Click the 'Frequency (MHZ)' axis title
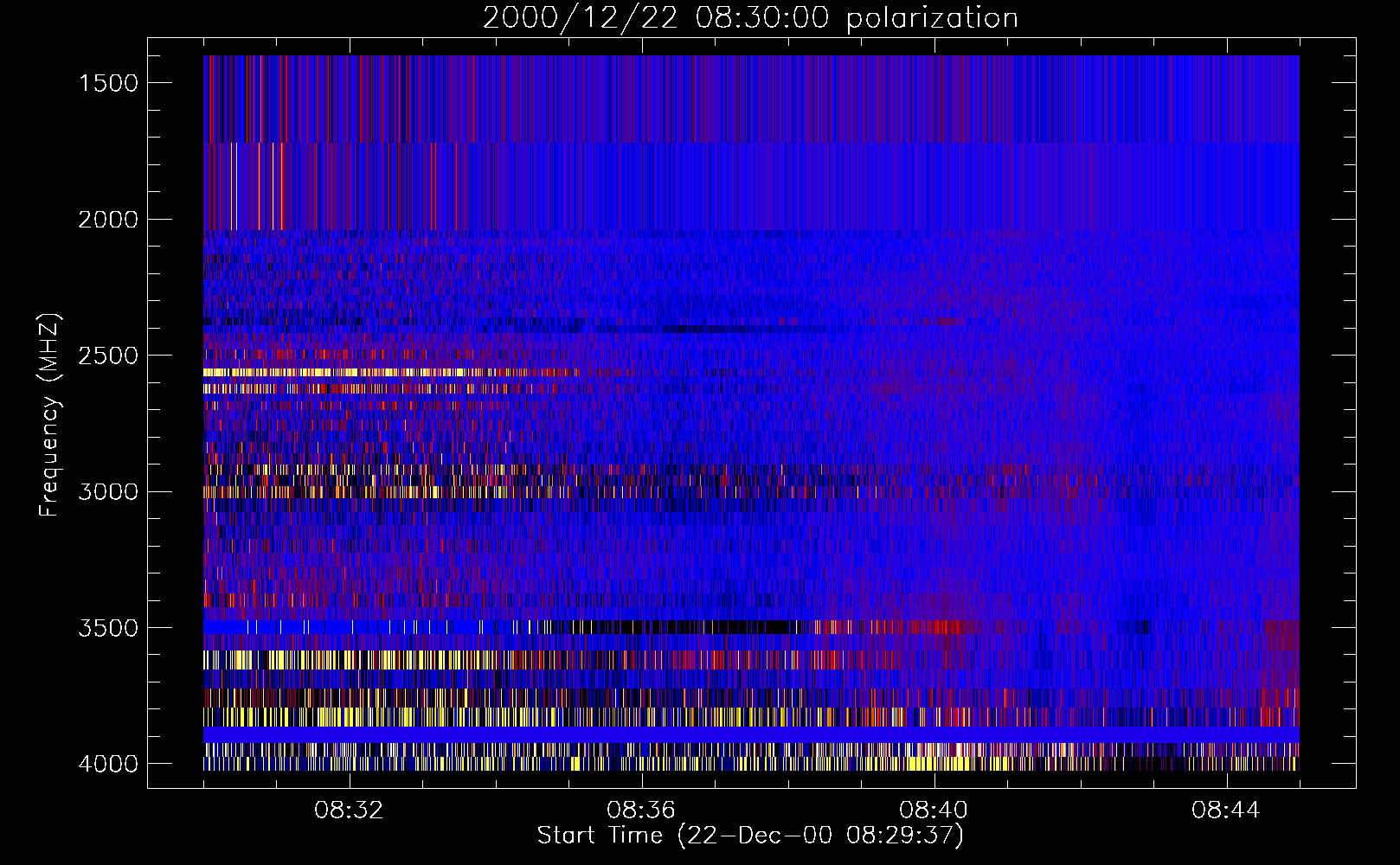 coord(49,416)
